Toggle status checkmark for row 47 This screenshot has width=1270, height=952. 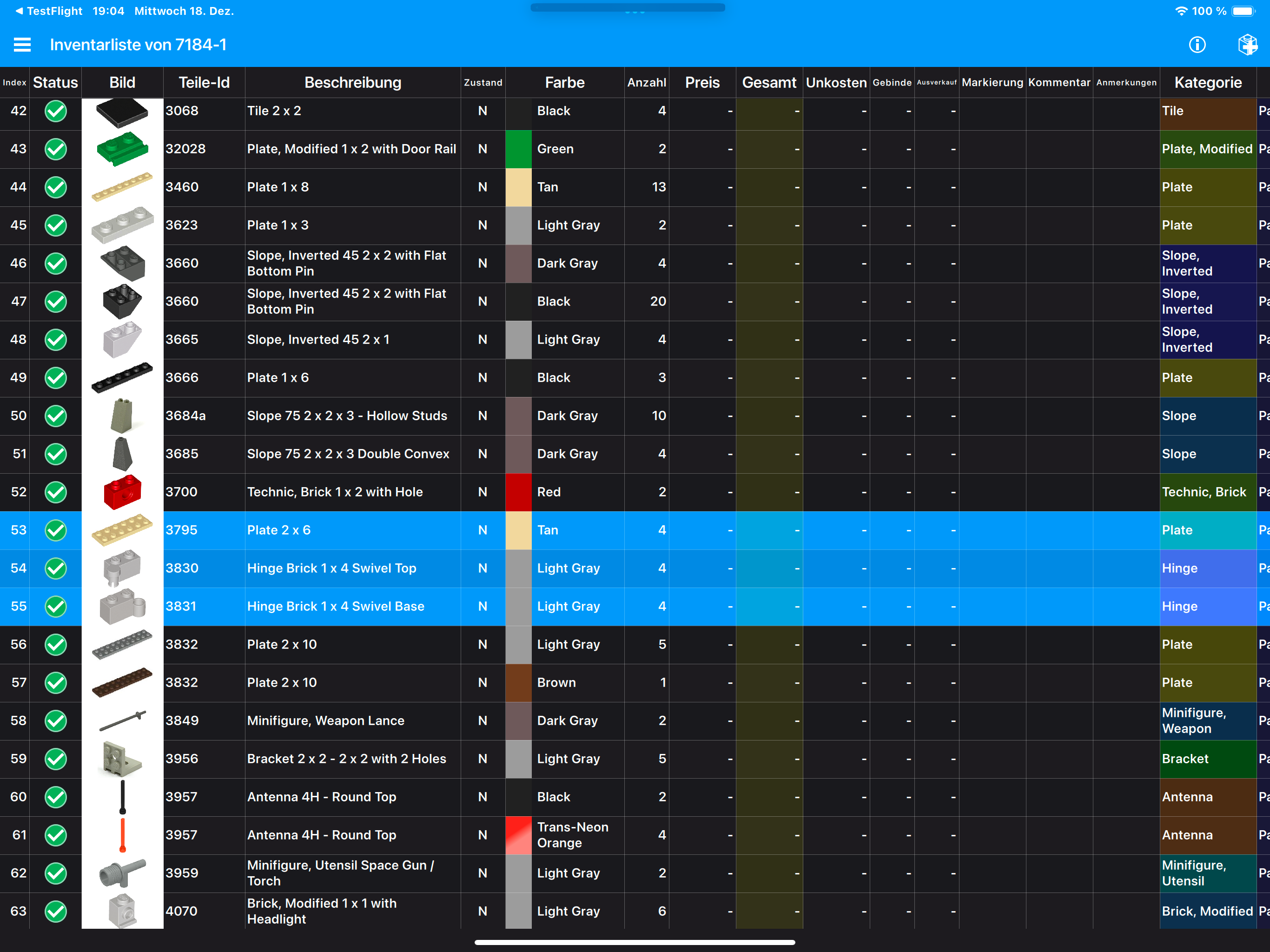click(56, 301)
